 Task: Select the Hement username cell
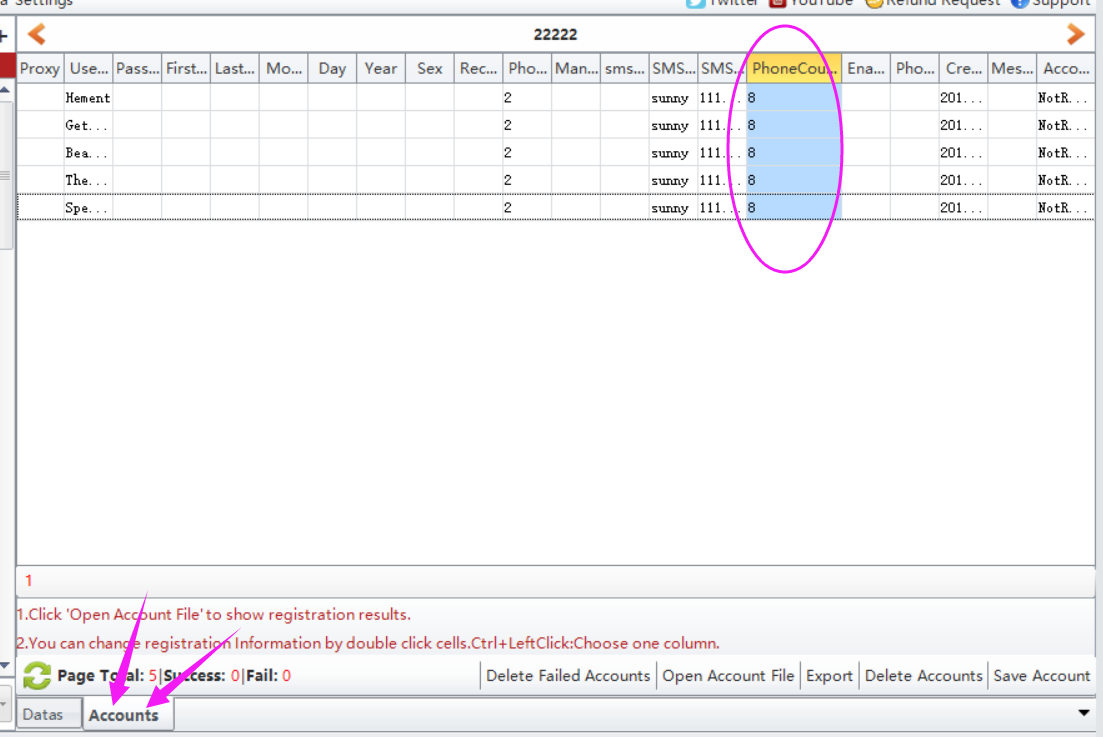[88, 98]
